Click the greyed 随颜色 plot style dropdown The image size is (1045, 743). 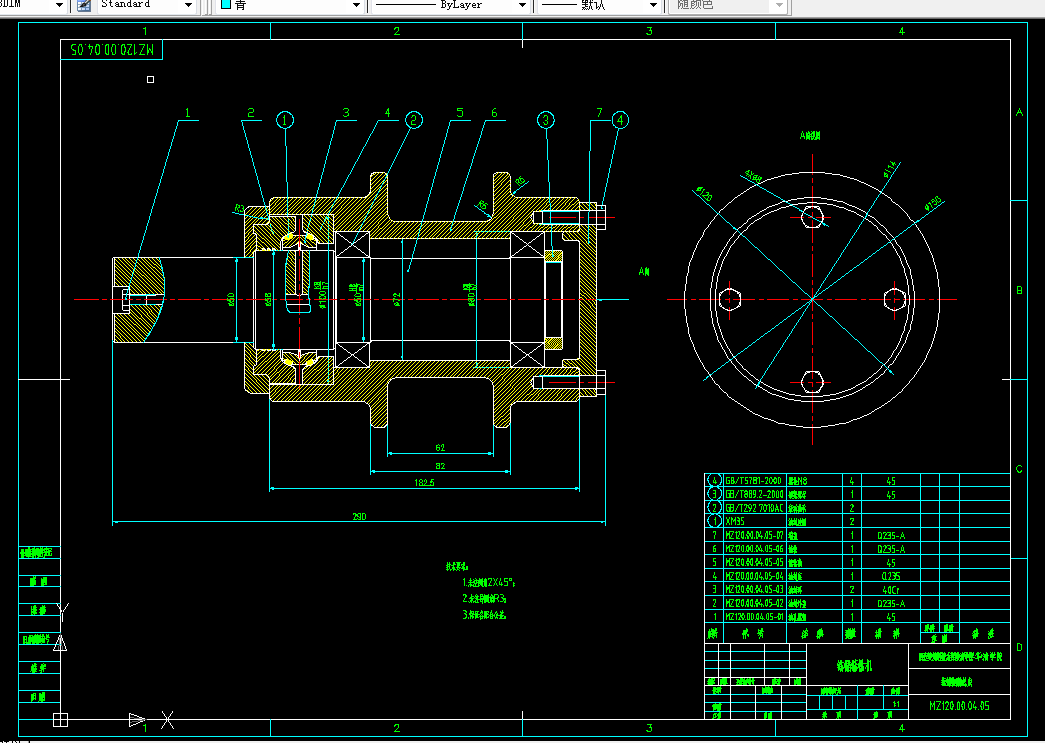pyautogui.click(x=728, y=5)
